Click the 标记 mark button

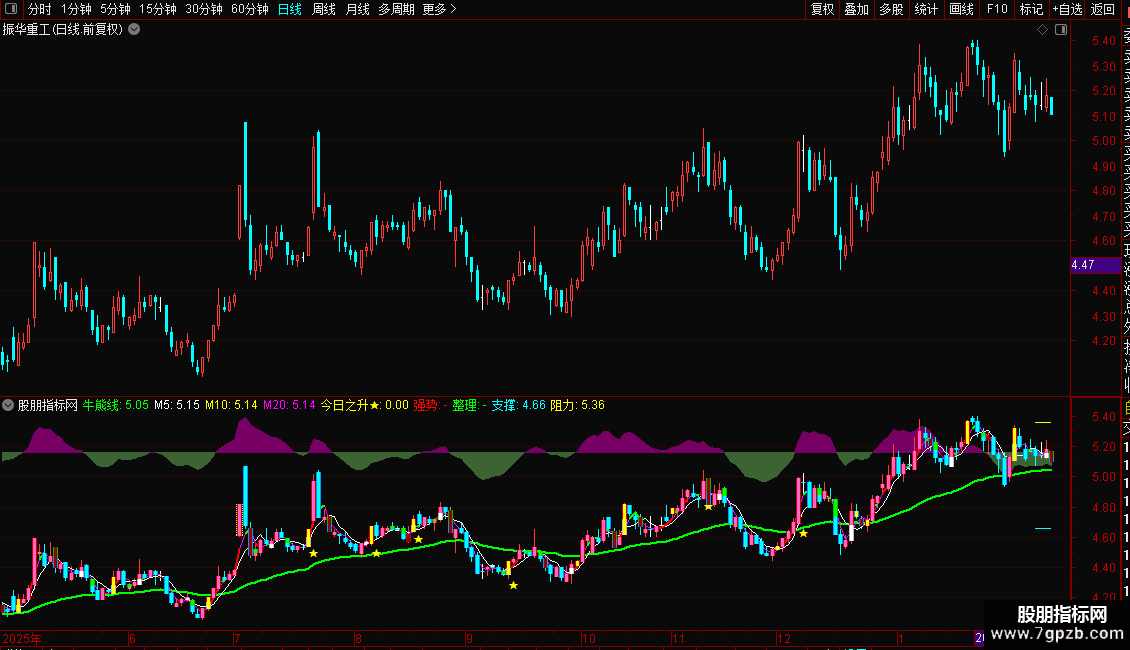coord(1031,9)
